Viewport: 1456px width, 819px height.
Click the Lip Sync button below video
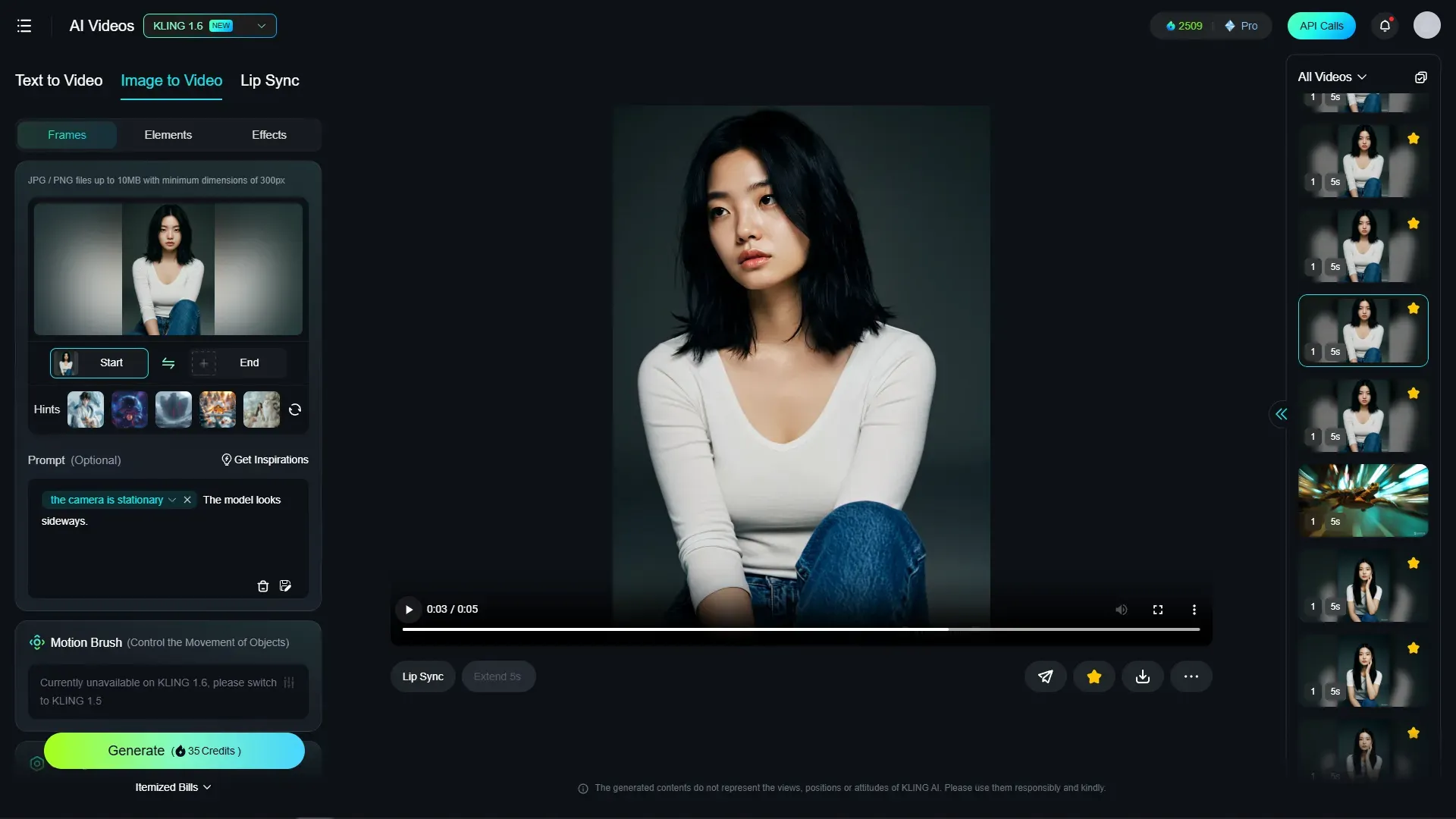[422, 676]
